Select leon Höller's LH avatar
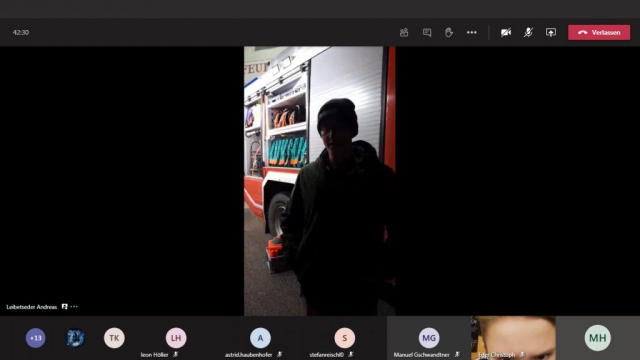 [x=176, y=338]
